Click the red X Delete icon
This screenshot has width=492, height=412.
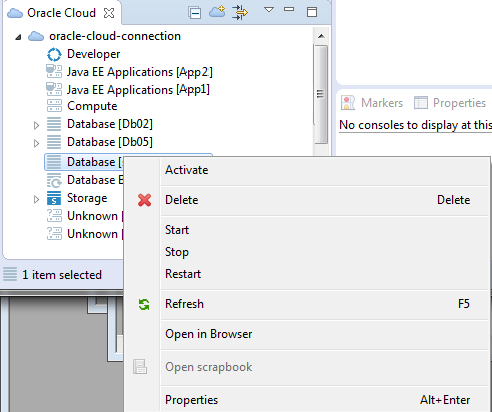click(144, 200)
